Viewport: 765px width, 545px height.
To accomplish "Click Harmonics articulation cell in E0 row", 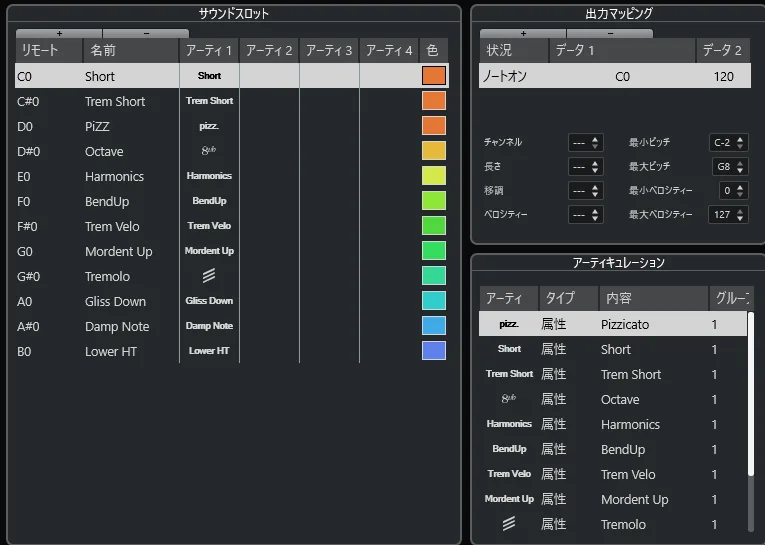I will pyautogui.click(x=209, y=176).
